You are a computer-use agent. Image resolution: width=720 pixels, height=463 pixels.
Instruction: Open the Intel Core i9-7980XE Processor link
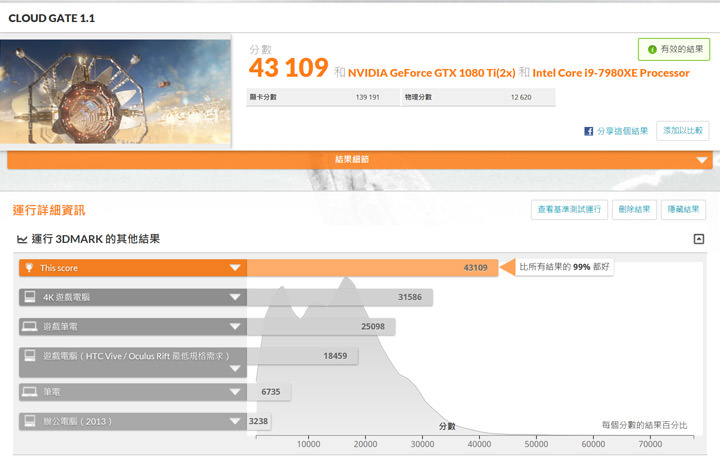[x=611, y=73]
